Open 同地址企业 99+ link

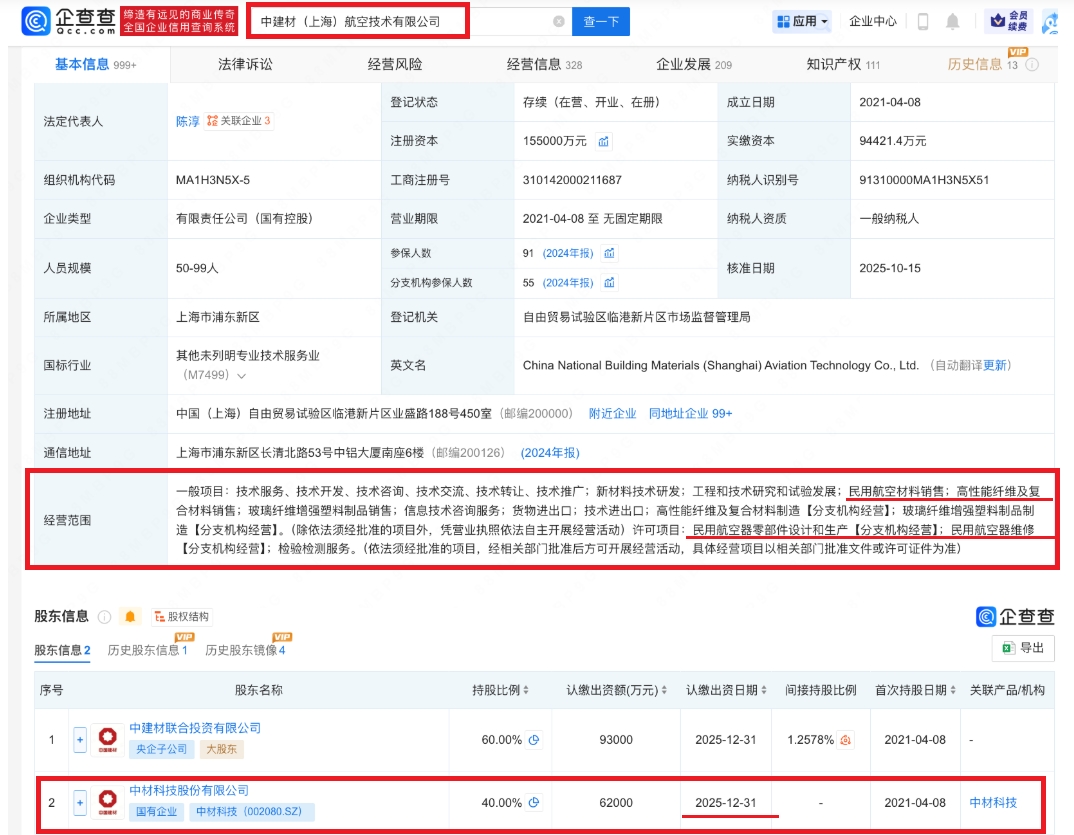coord(690,414)
